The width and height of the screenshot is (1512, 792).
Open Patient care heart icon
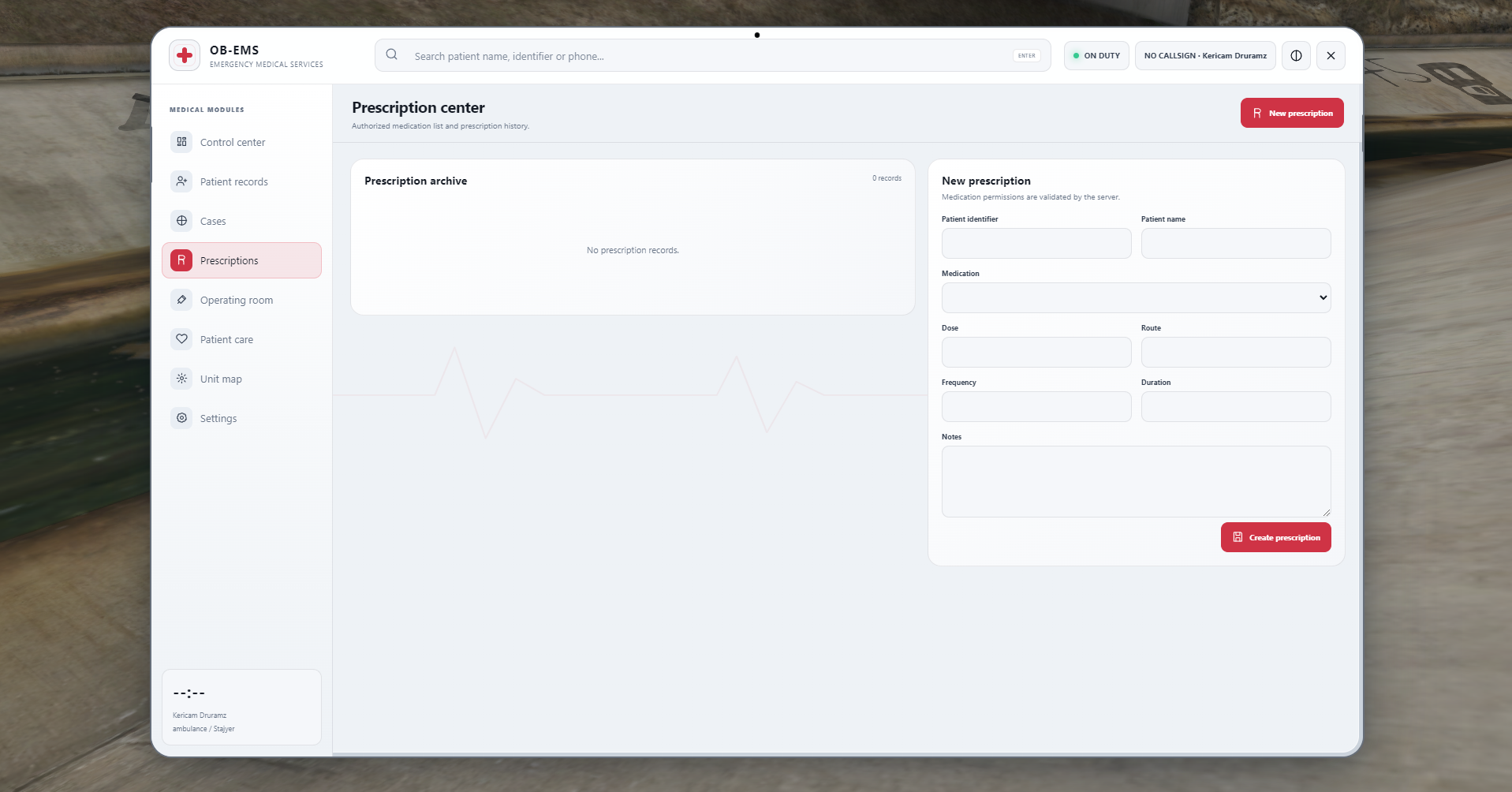click(181, 339)
